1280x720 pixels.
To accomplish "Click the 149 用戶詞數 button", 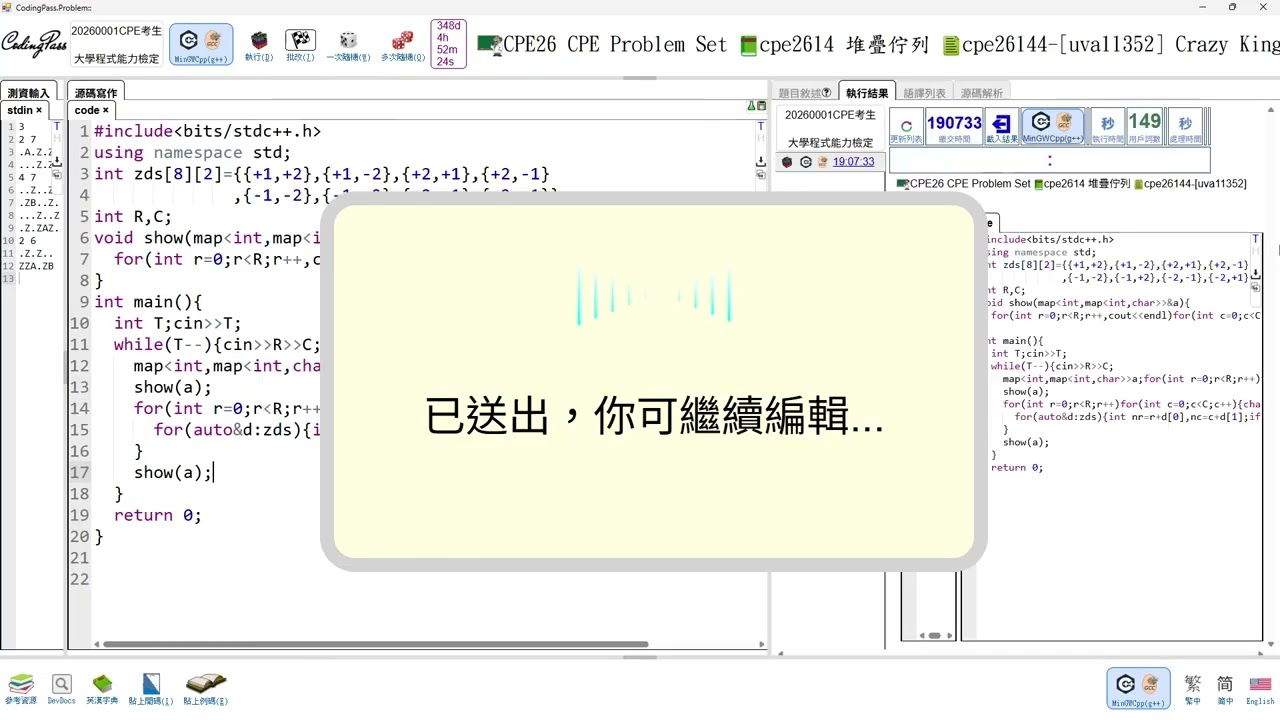I will tap(1144, 128).
